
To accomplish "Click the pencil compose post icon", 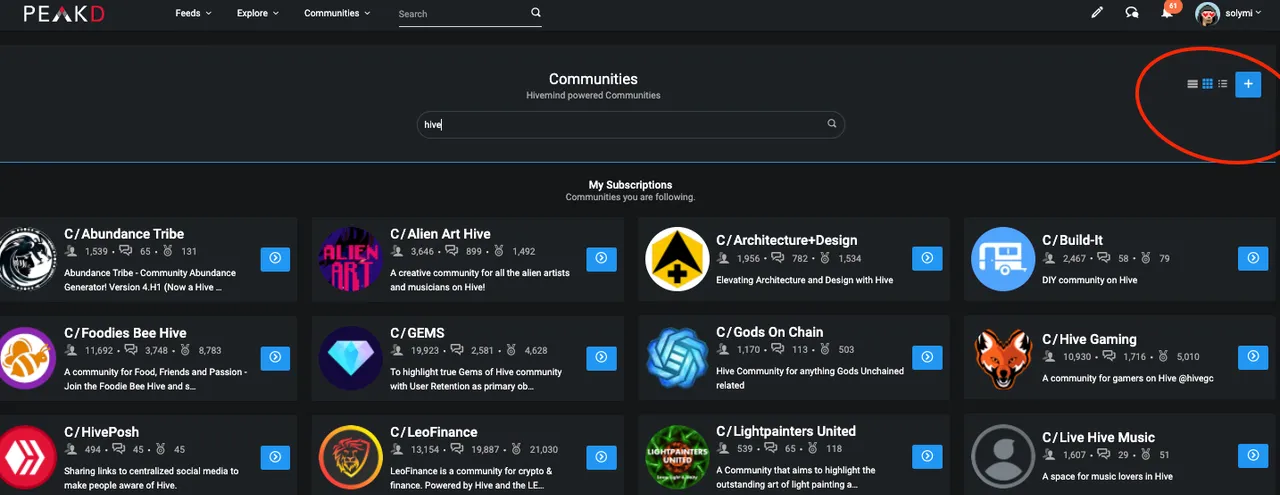I will [x=1097, y=13].
